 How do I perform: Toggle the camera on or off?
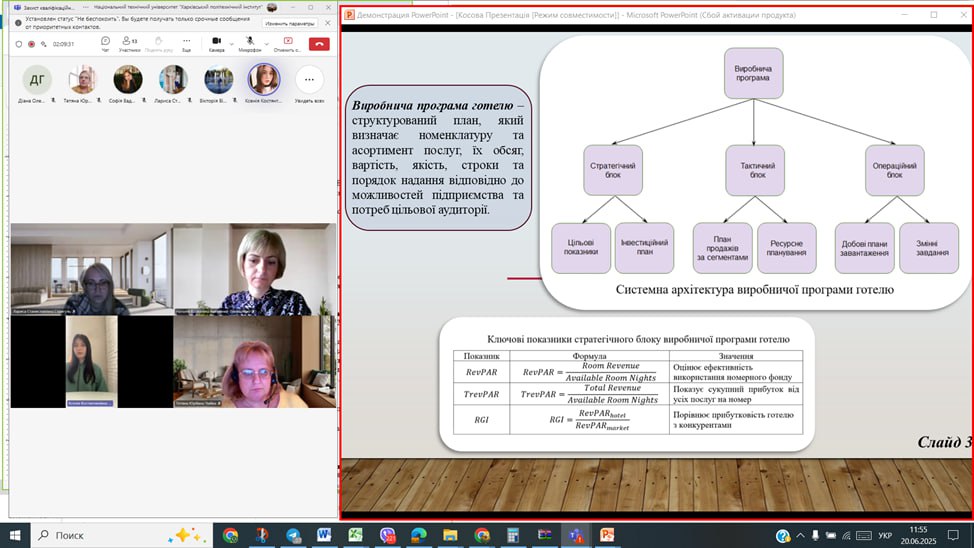click(216, 43)
